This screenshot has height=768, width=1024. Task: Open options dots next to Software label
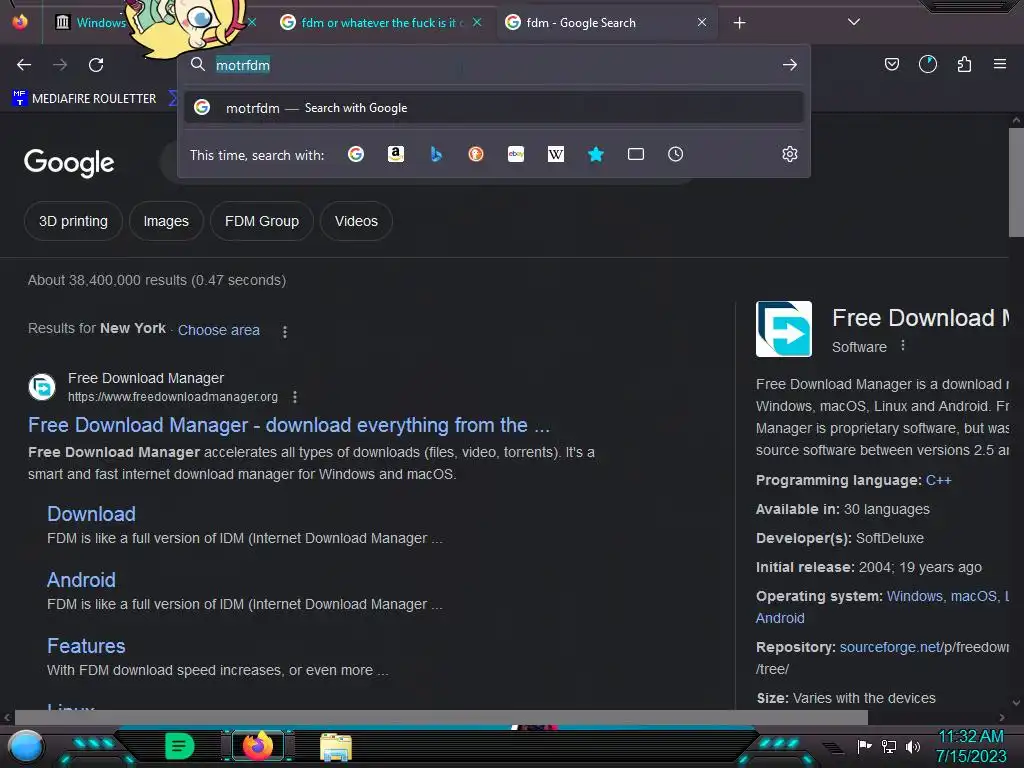click(x=903, y=345)
